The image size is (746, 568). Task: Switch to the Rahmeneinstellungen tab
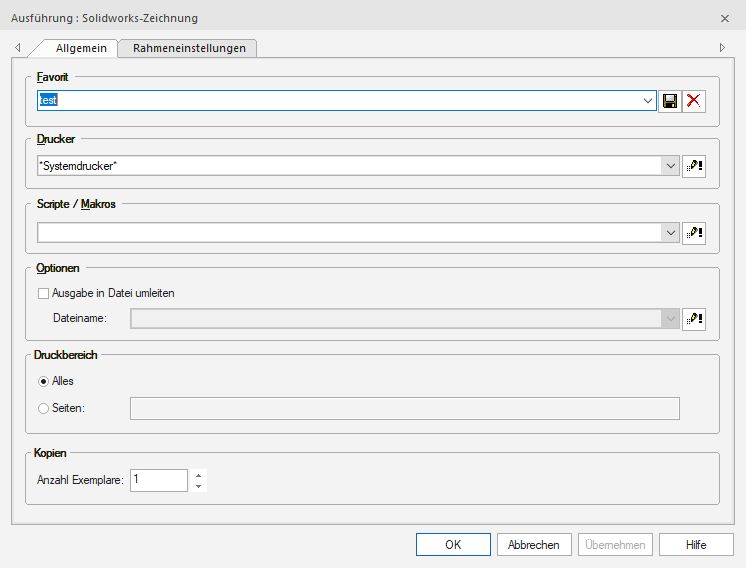pyautogui.click(x=188, y=48)
